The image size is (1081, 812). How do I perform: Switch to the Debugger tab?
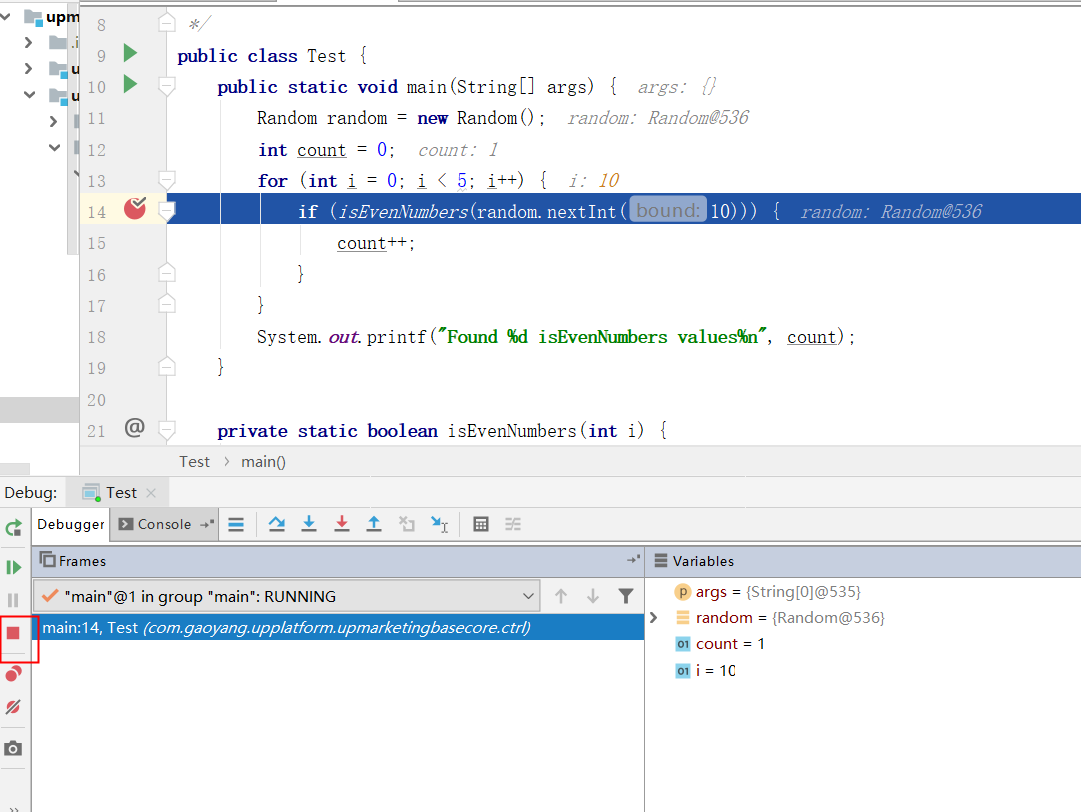(x=71, y=525)
